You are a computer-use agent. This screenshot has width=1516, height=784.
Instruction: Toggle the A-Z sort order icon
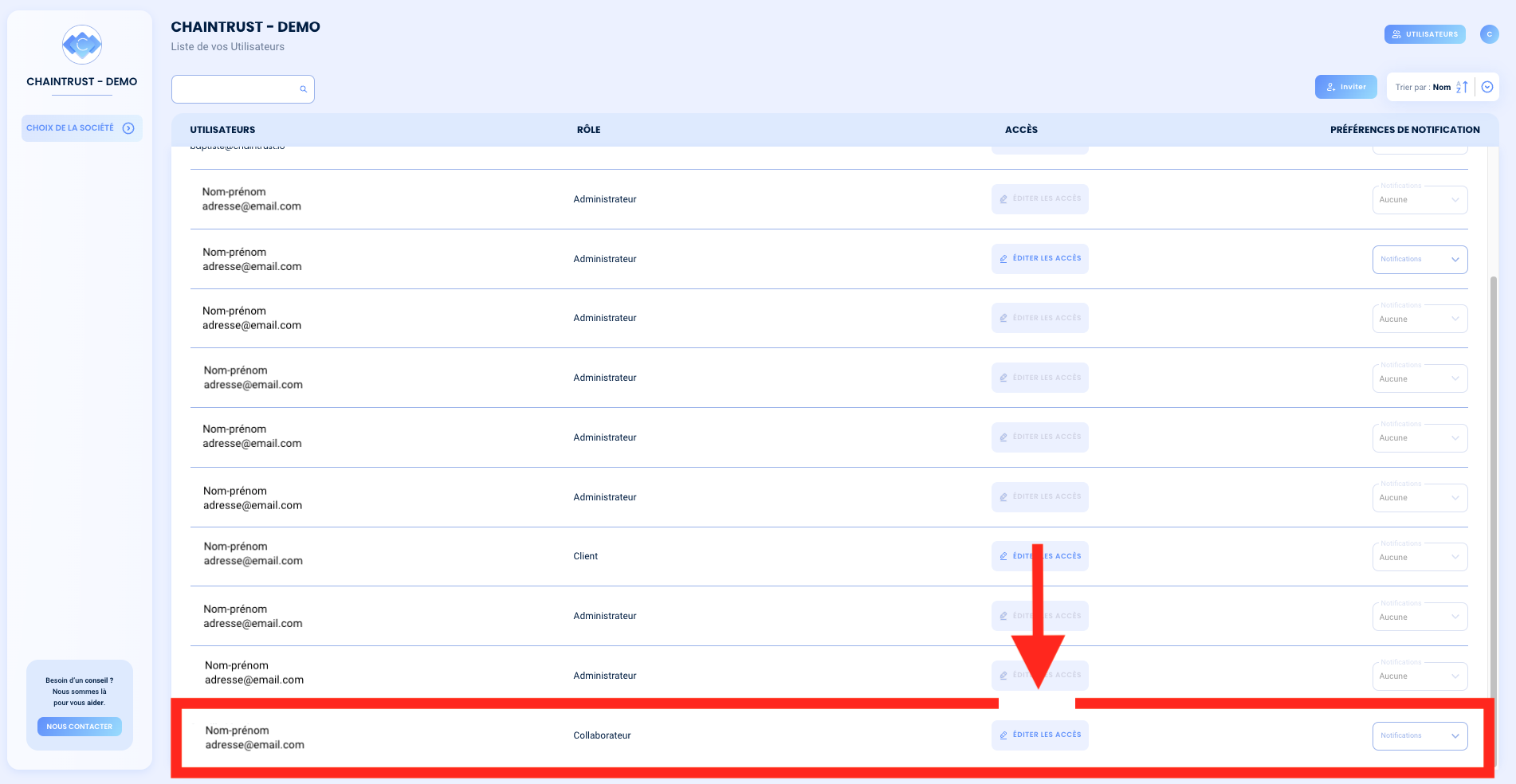(1462, 87)
